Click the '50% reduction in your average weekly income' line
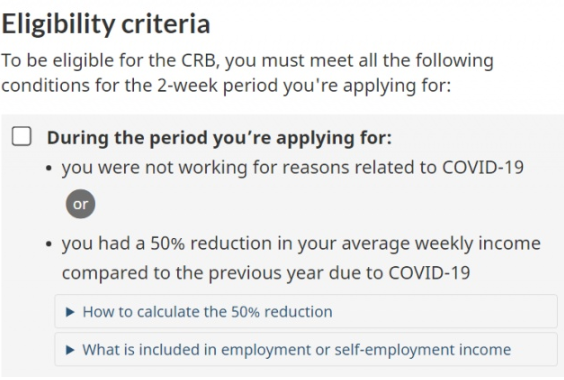This screenshot has width=564, height=380. [x=301, y=244]
